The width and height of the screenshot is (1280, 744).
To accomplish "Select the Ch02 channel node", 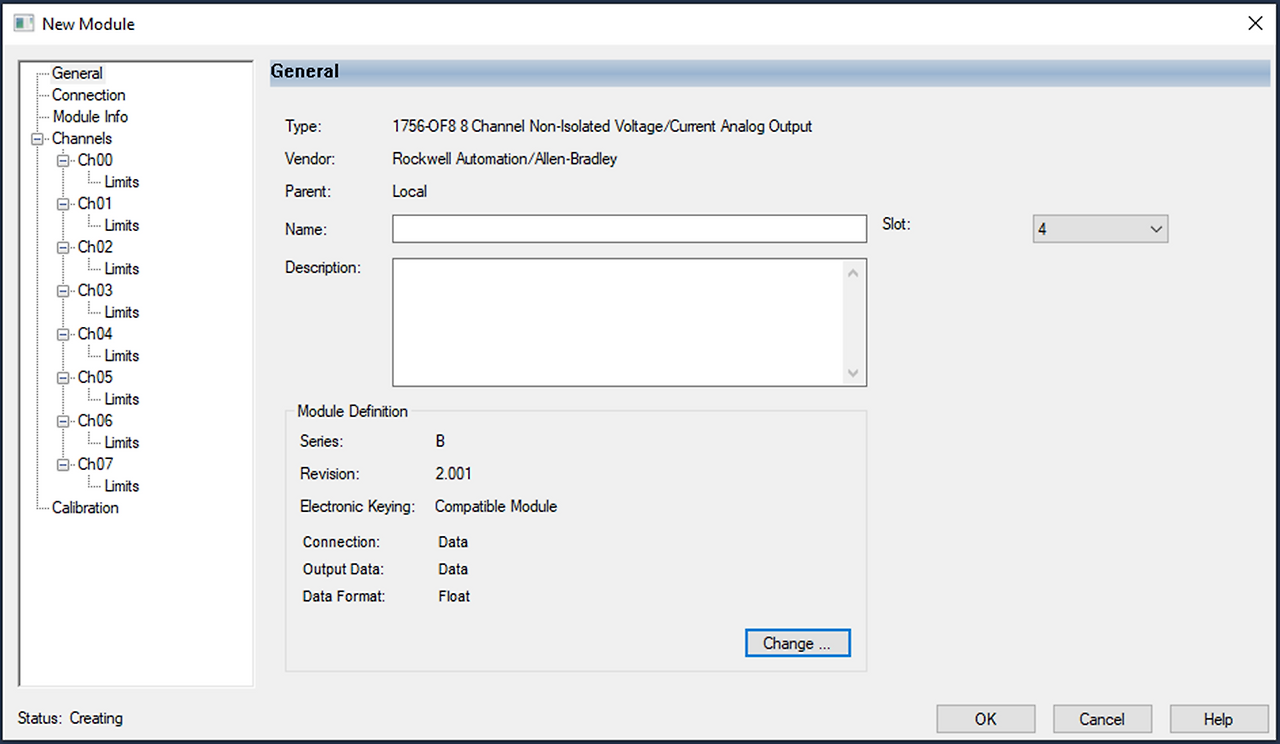I will pos(94,246).
